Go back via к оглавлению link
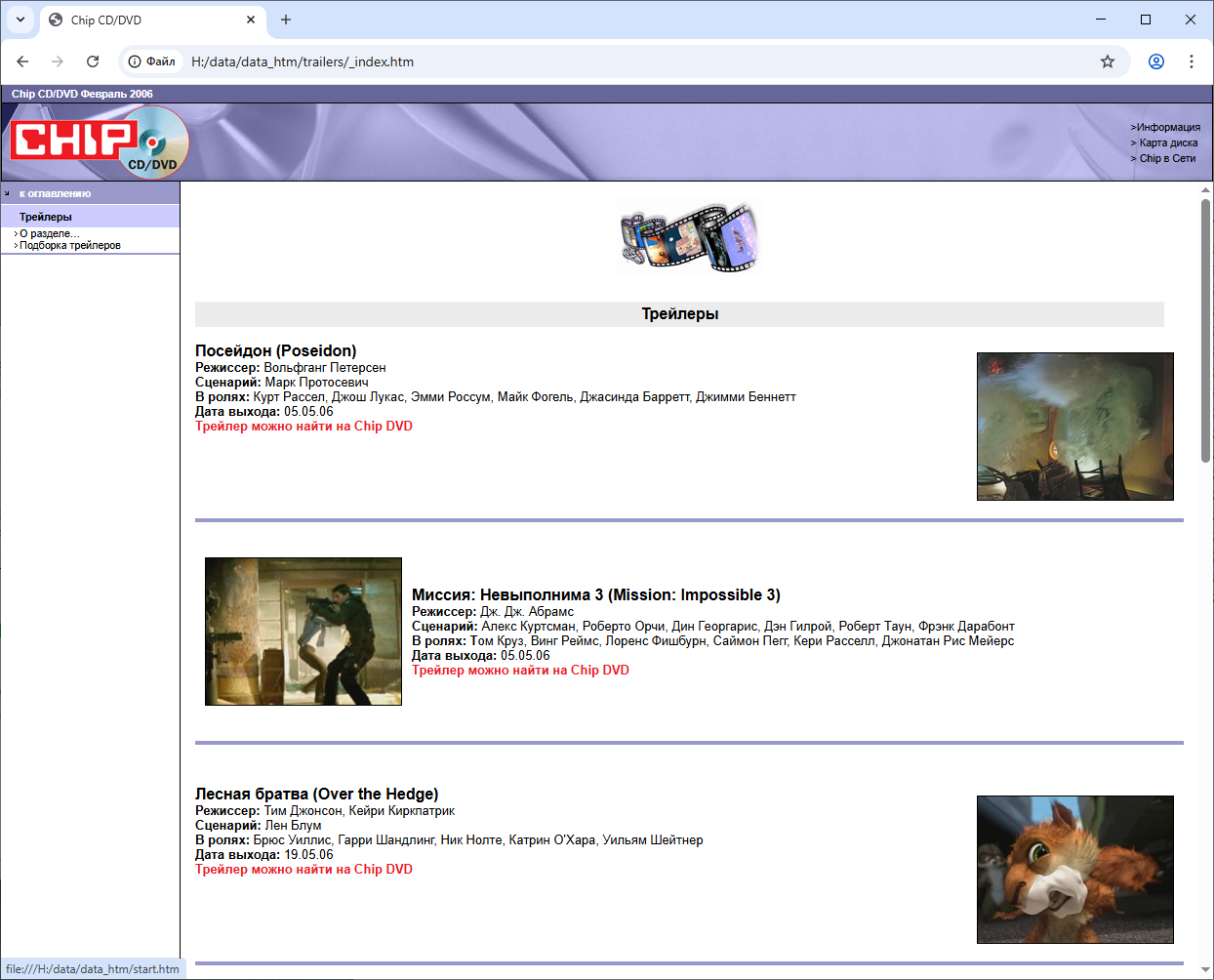Screen dimensions: 1214x980 coord(55,193)
